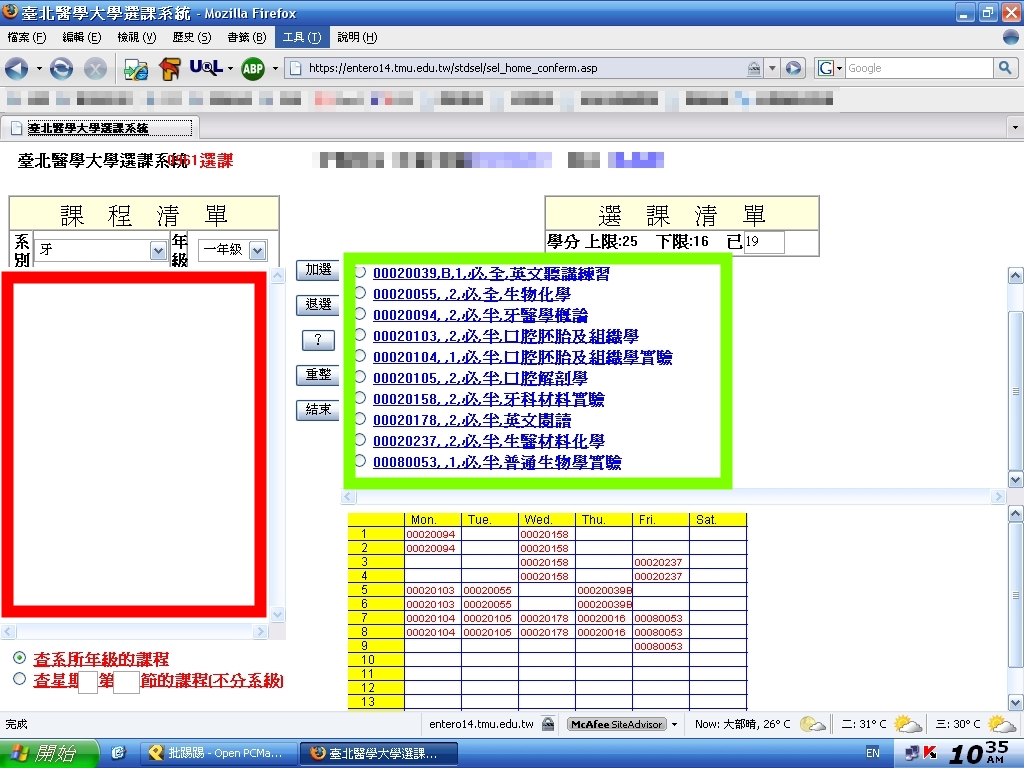Screen dimensions: 1024x768
Task: Click the network tray icon
Action: [x=912, y=753]
